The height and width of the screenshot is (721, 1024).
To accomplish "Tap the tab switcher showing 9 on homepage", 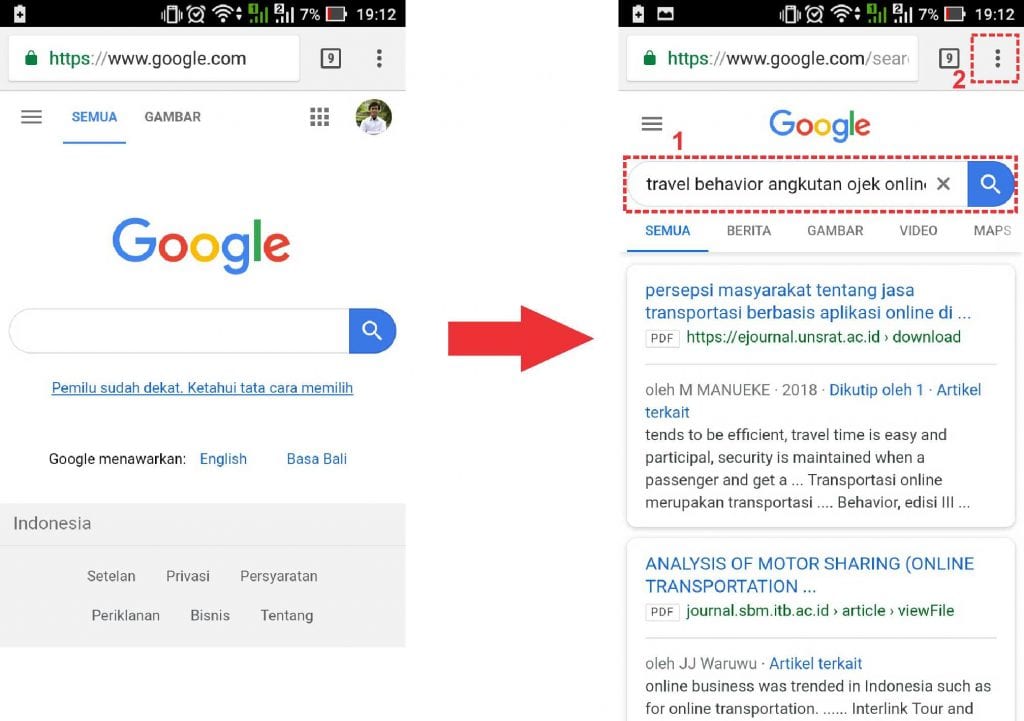I will 330,59.
